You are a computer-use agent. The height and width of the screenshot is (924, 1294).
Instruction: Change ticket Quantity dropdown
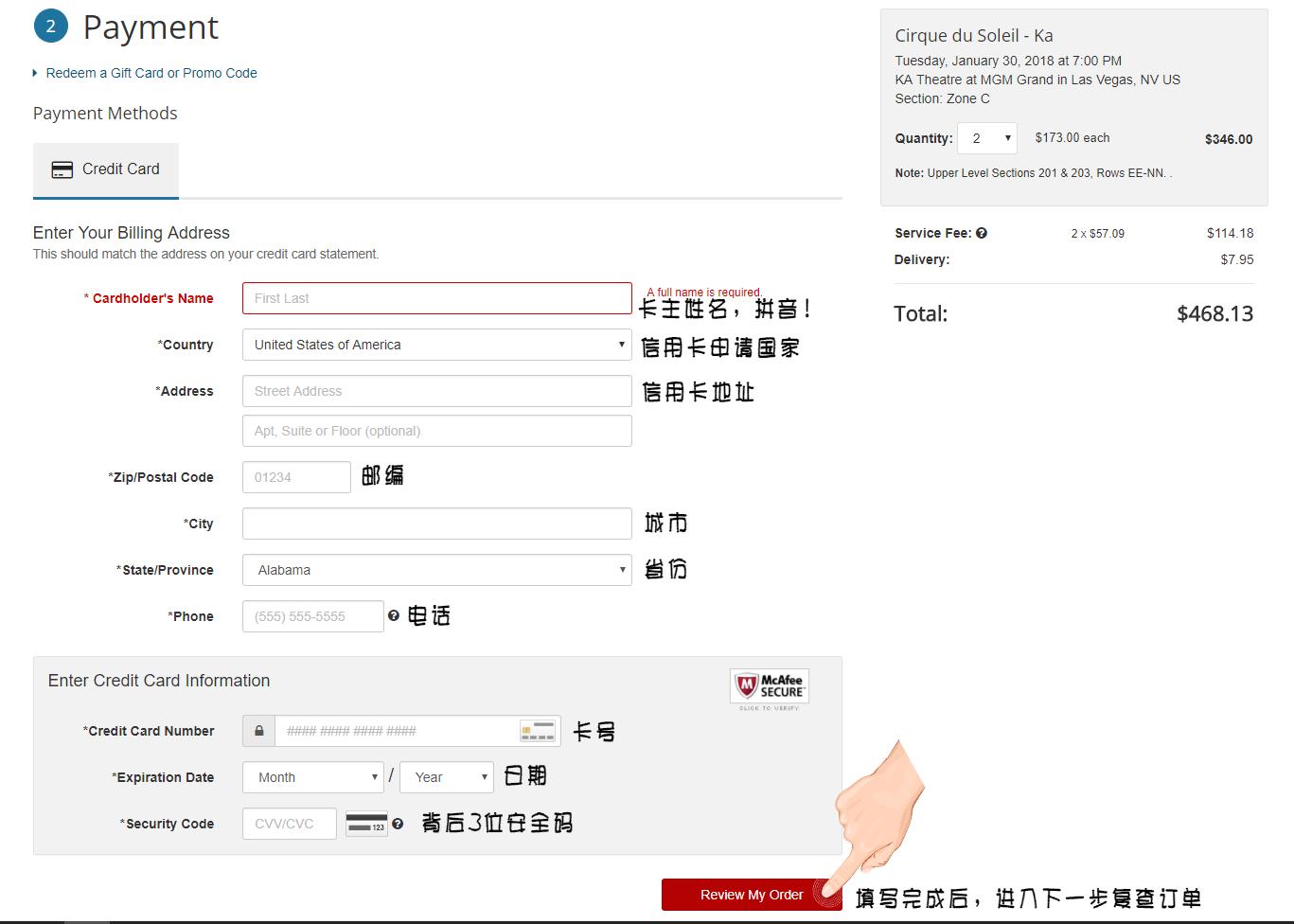pos(986,138)
